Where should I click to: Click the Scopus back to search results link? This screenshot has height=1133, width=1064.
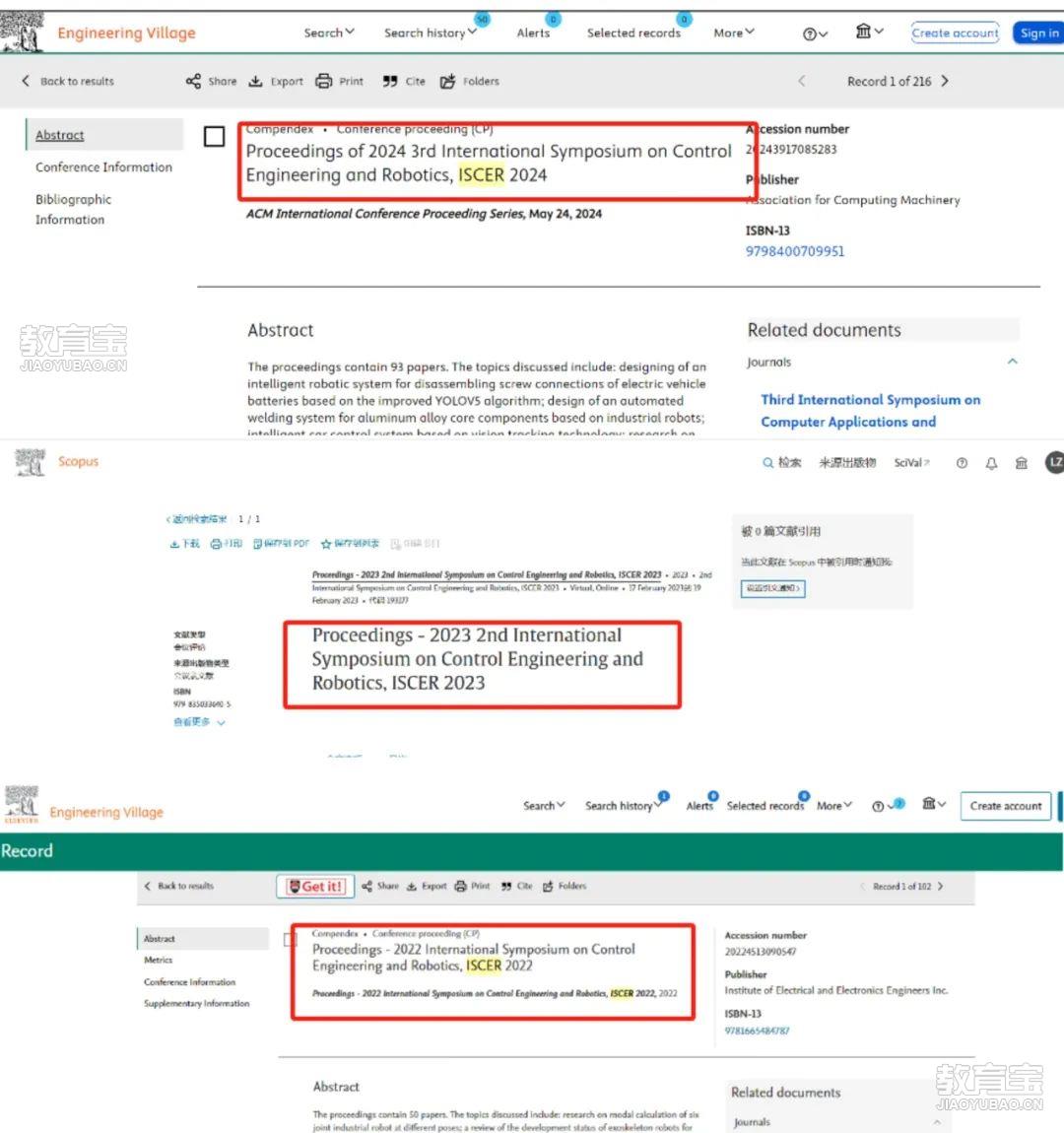tap(196, 519)
